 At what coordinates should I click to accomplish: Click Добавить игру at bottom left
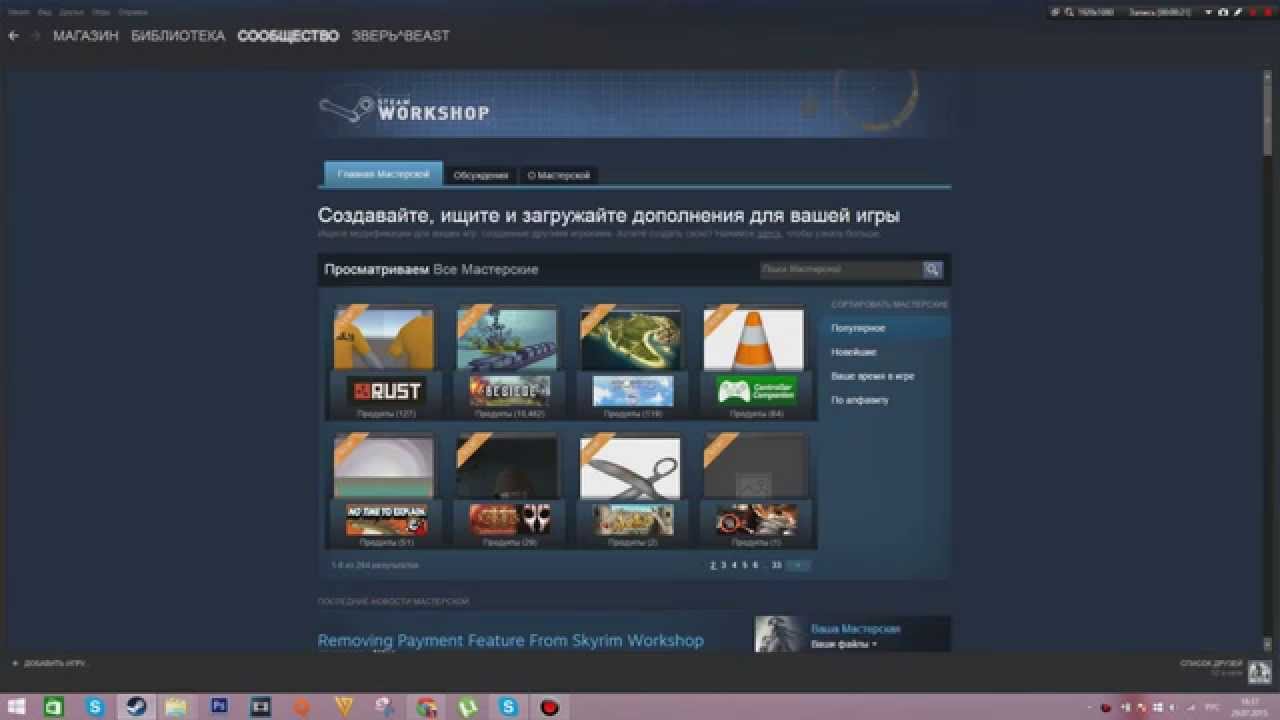pos(48,663)
